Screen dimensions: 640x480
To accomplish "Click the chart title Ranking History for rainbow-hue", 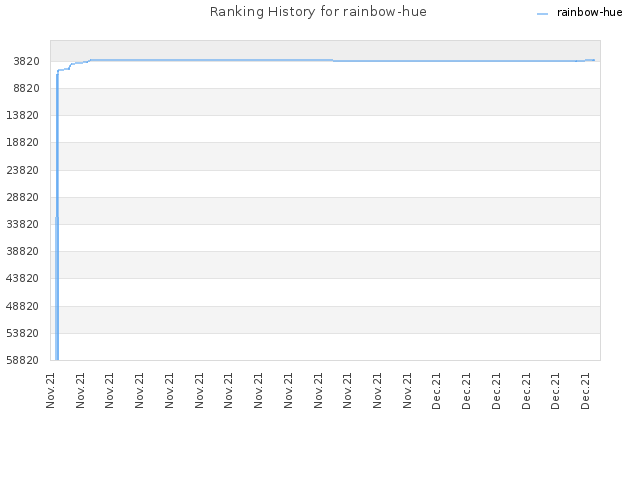I will (x=318, y=12).
